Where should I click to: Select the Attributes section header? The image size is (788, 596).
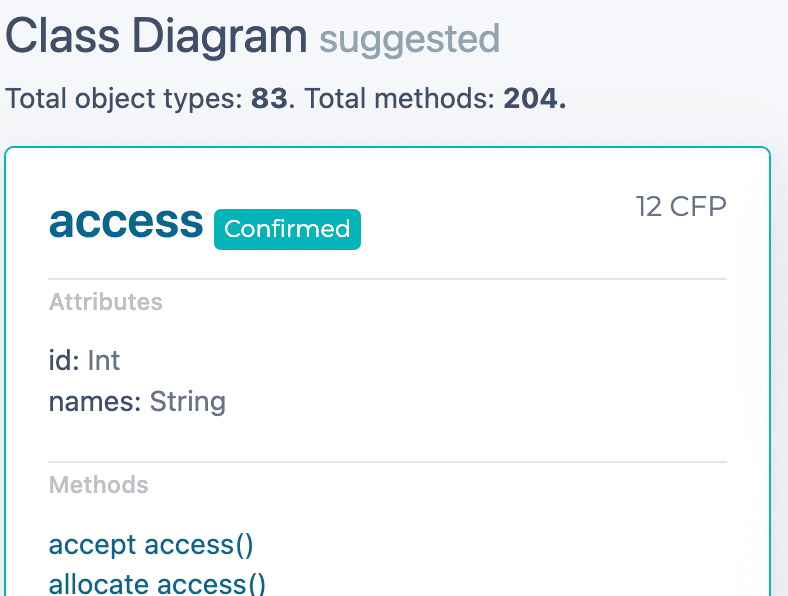106,302
